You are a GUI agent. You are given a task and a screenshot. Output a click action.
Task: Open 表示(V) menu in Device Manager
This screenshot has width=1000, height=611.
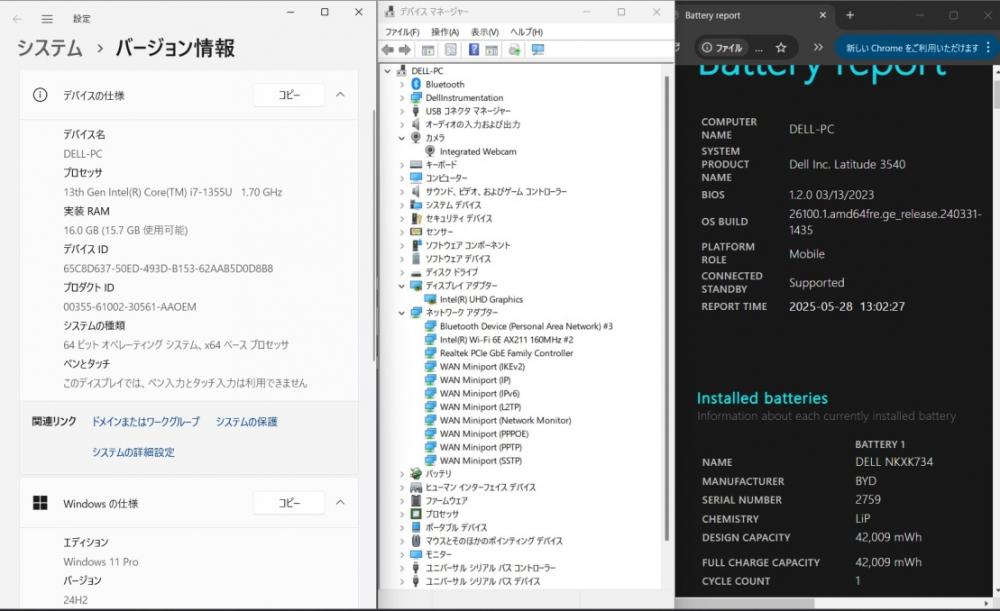point(485,32)
